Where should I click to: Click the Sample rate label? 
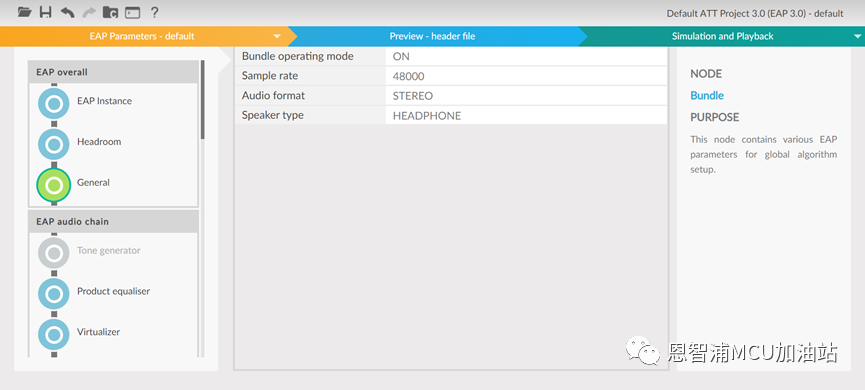[x=270, y=76]
